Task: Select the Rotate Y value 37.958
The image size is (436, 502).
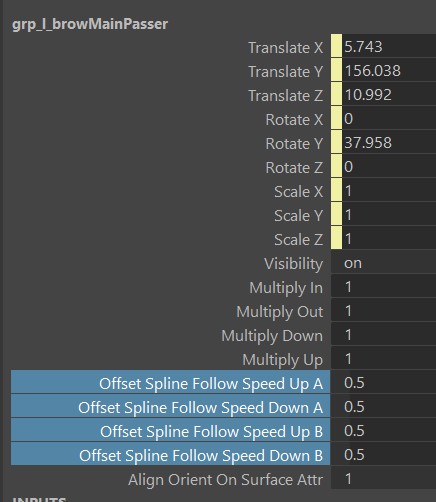Action: coord(368,143)
